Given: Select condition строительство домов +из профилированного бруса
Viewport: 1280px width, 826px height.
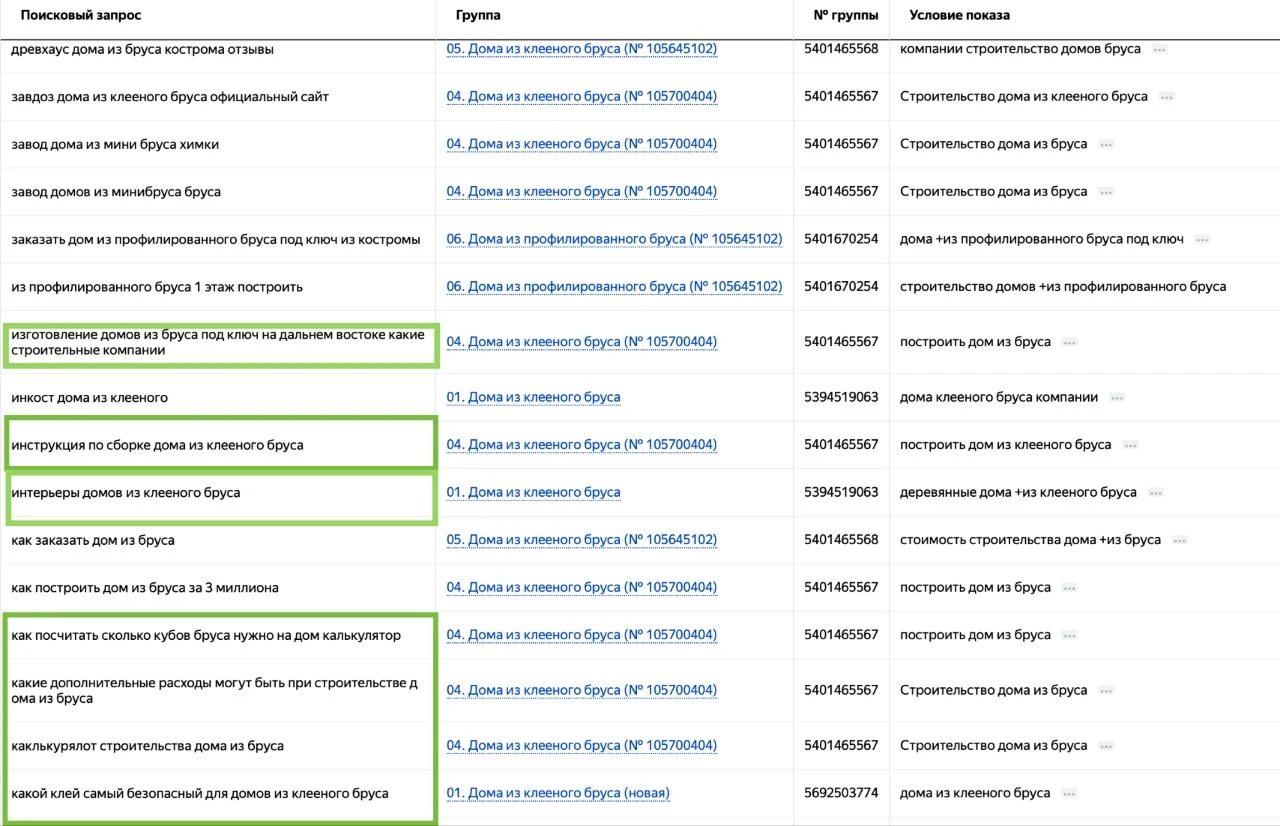Looking at the screenshot, I should click(1063, 287).
